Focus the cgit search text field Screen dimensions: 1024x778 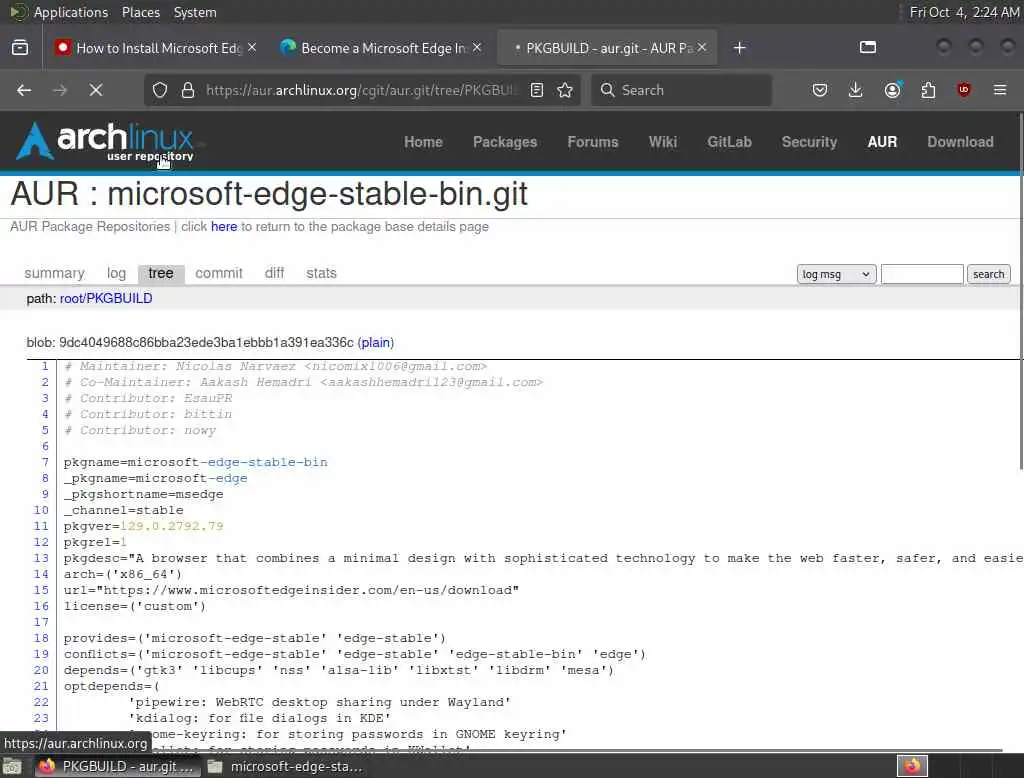(921, 274)
